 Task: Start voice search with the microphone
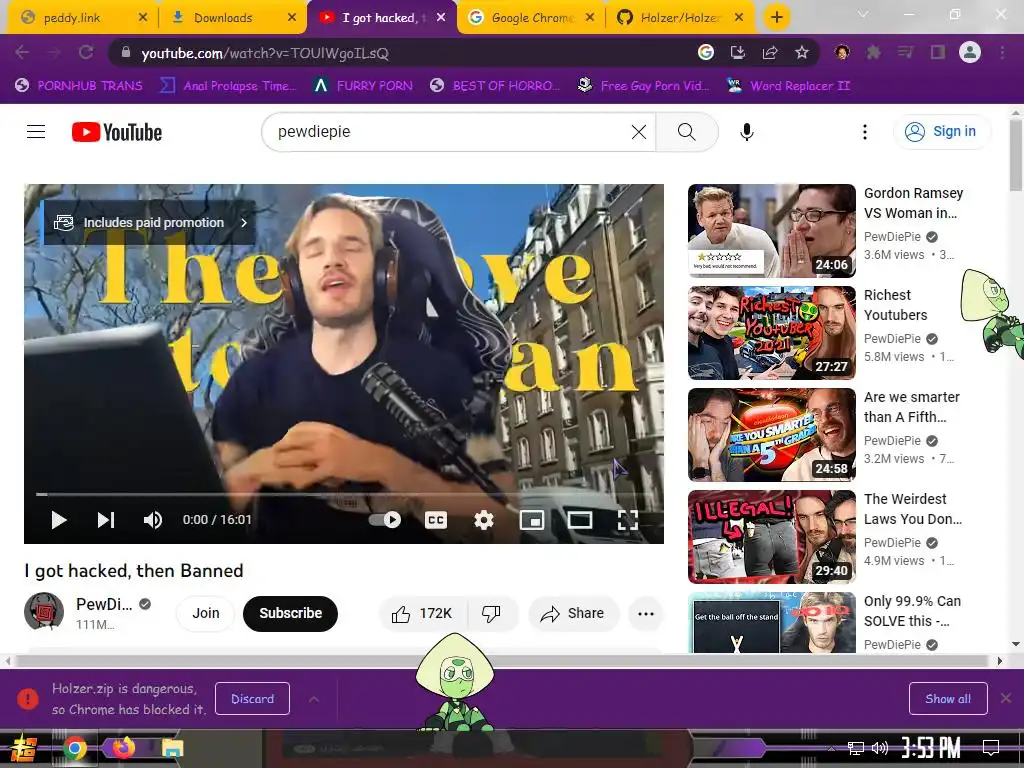746,132
